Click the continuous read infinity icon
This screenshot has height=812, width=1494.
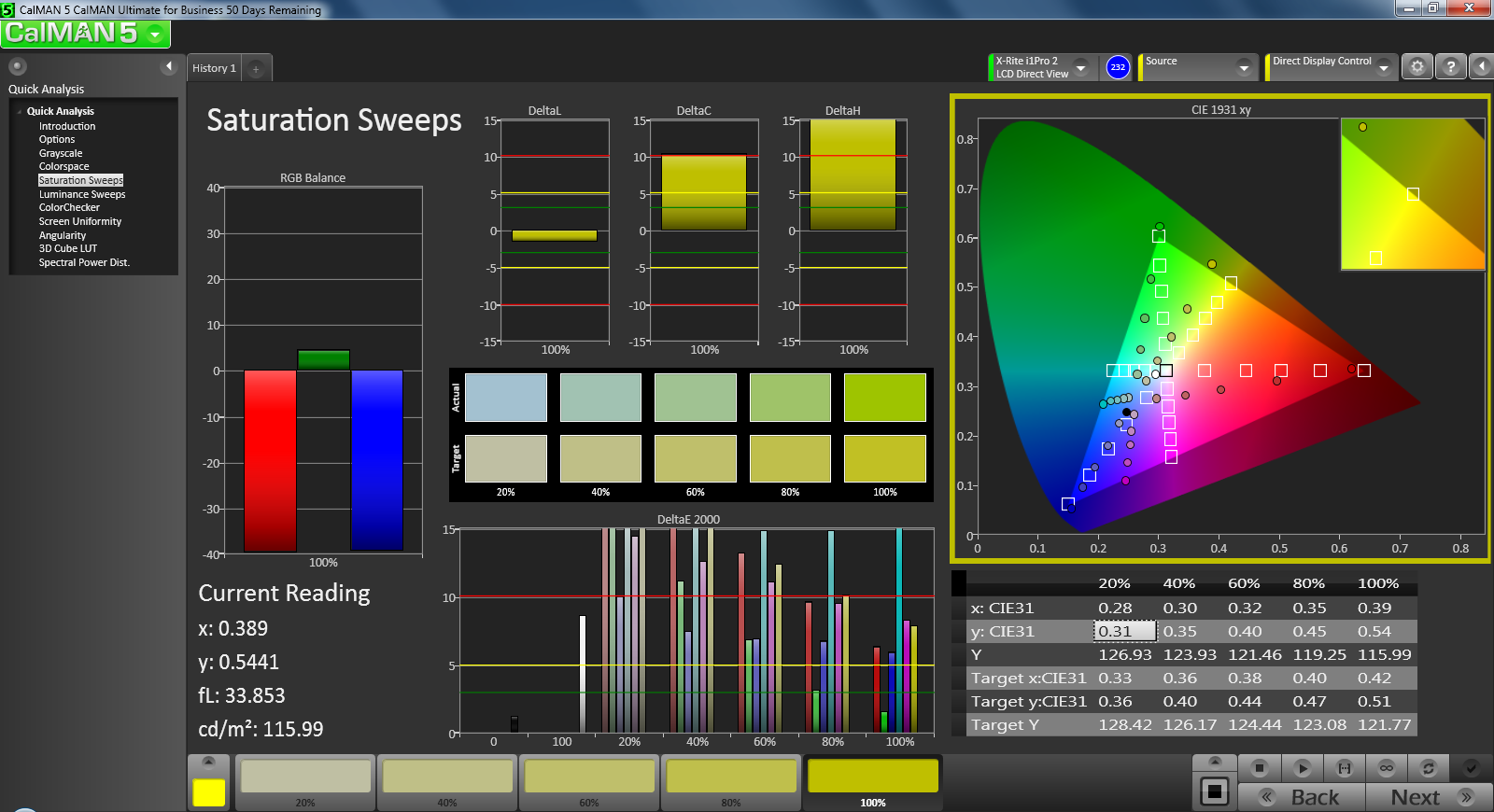click(x=1386, y=768)
